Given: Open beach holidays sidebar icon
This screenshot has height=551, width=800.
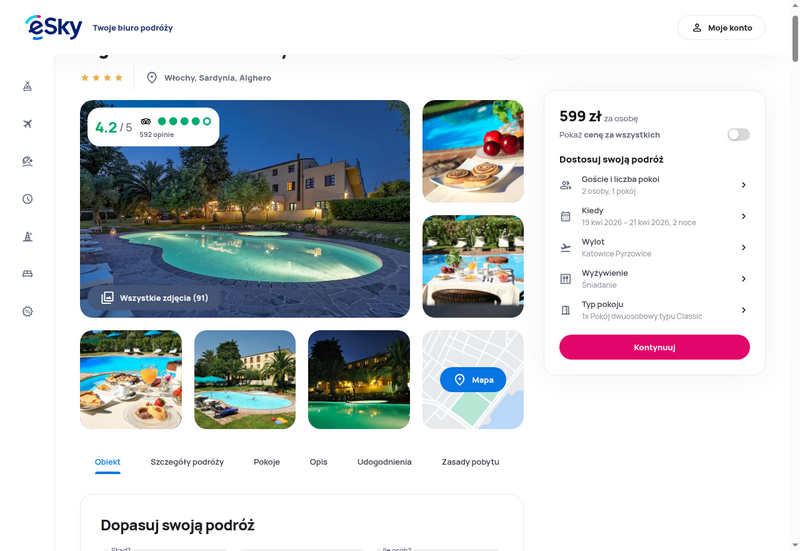Looking at the screenshot, I should point(28,161).
